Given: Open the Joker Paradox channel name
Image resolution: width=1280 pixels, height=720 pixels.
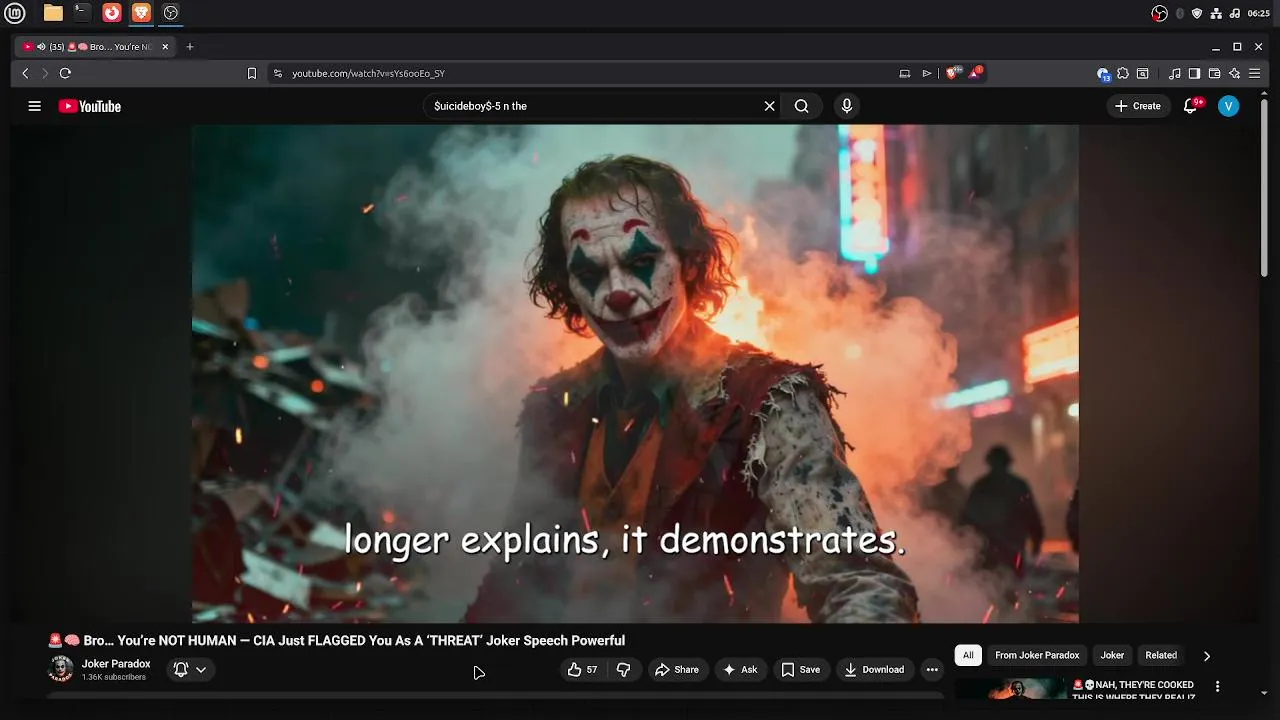Looking at the screenshot, I should [116, 664].
